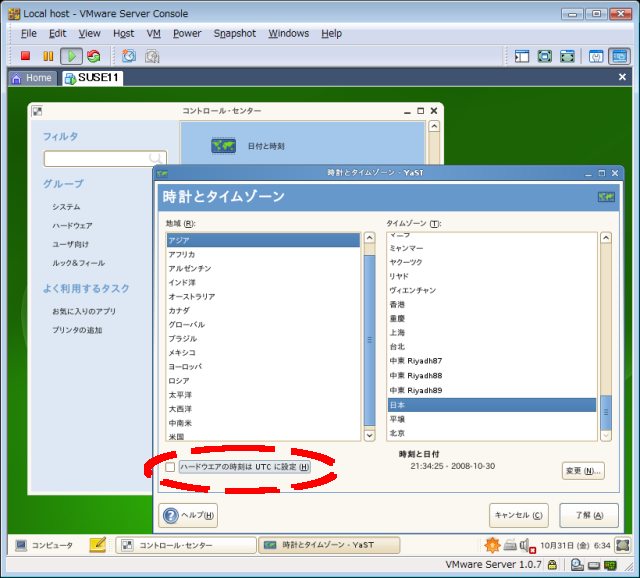Click the orange software updater tray icon
Image resolution: width=640 pixels, height=578 pixels.
click(492, 545)
